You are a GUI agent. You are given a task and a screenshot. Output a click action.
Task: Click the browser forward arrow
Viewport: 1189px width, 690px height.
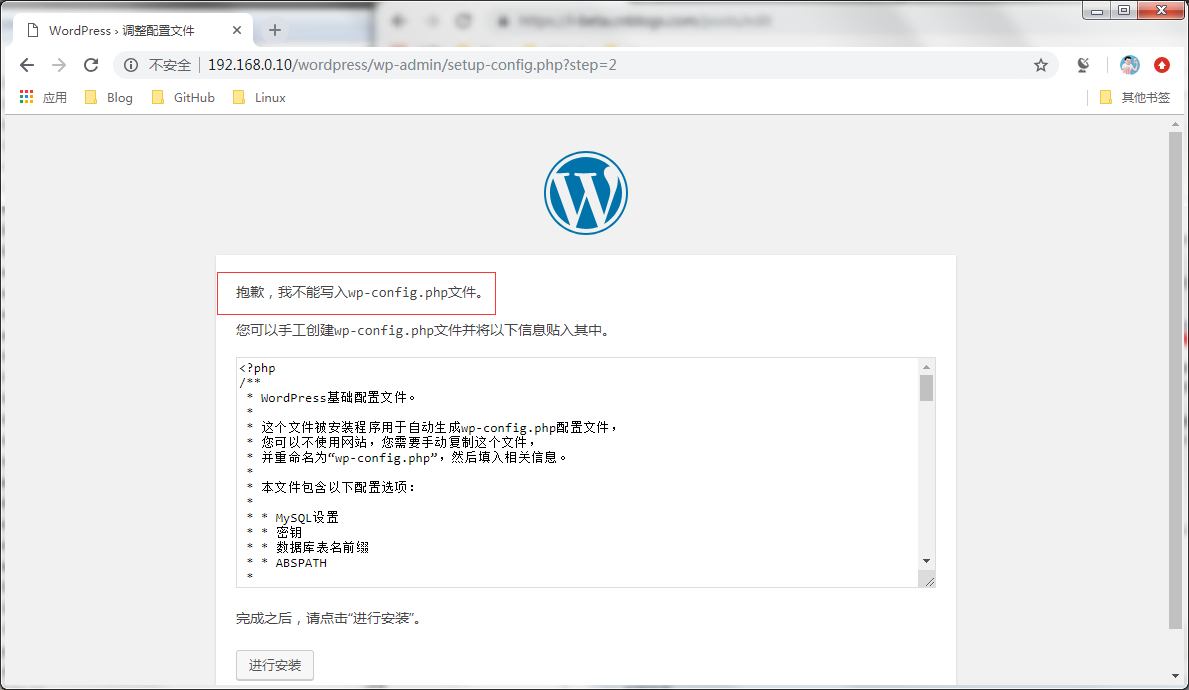(x=59, y=65)
